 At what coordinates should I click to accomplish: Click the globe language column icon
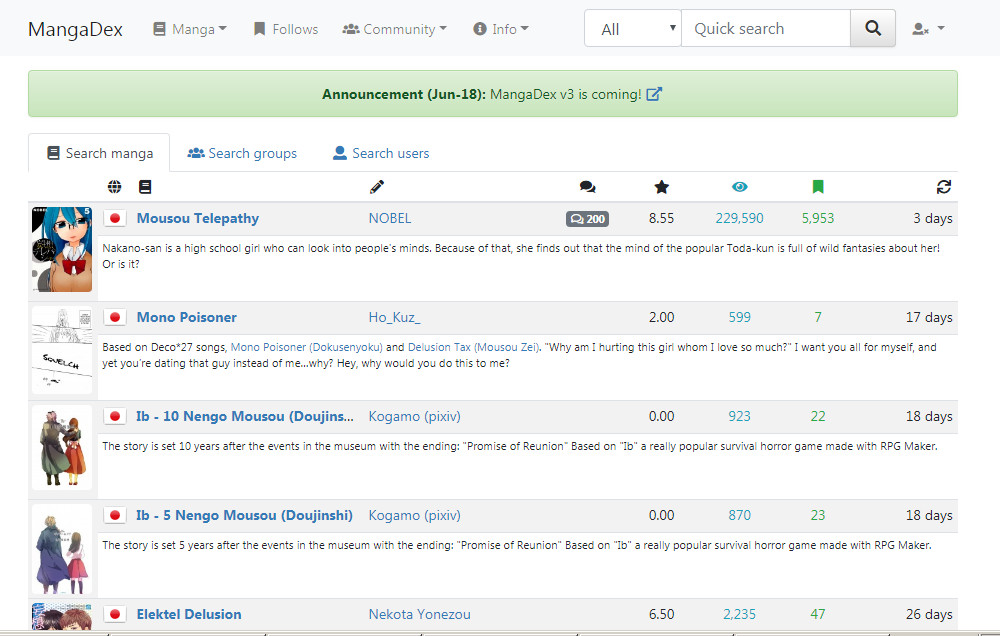(115, 187)
